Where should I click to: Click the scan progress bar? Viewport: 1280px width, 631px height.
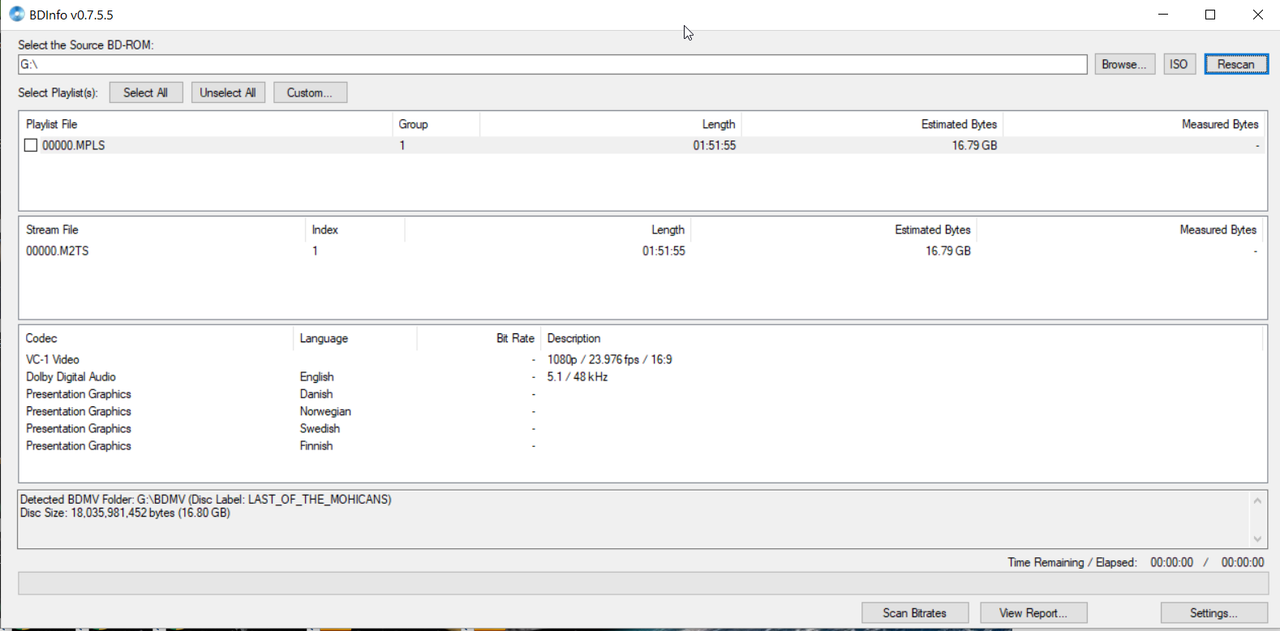(x=643, y=583)
